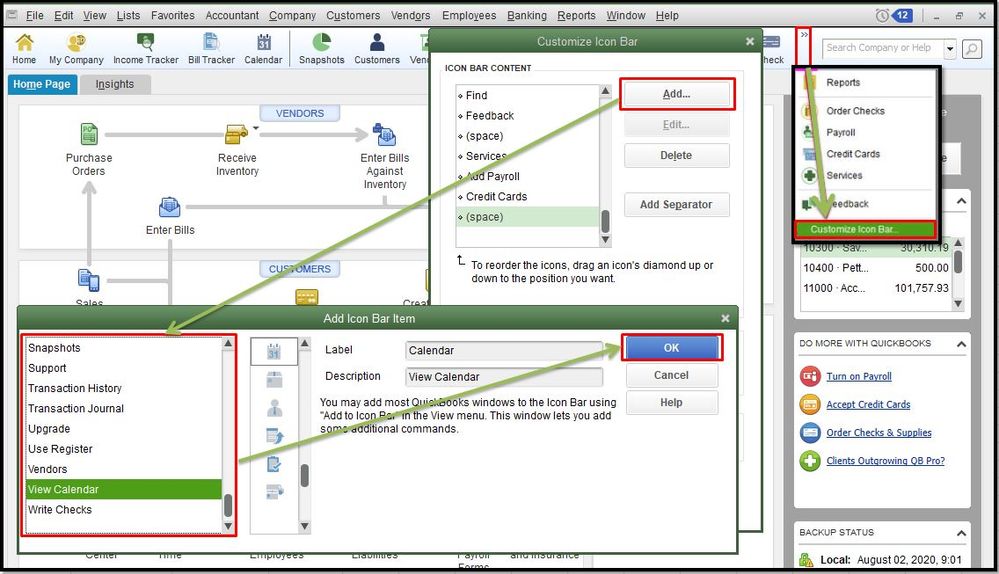Collapse the Backup Status section
999x574 pixels.
point(961,533)
